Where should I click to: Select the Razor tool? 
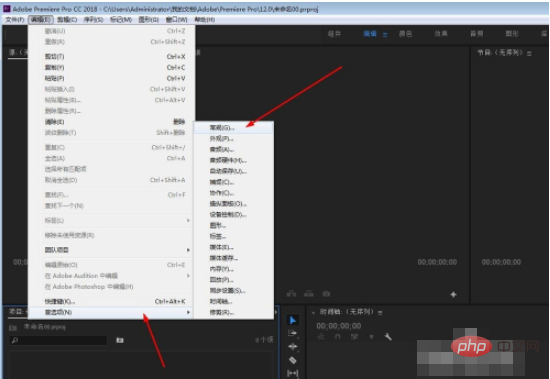pyautogui.click(x=293, y=360)
